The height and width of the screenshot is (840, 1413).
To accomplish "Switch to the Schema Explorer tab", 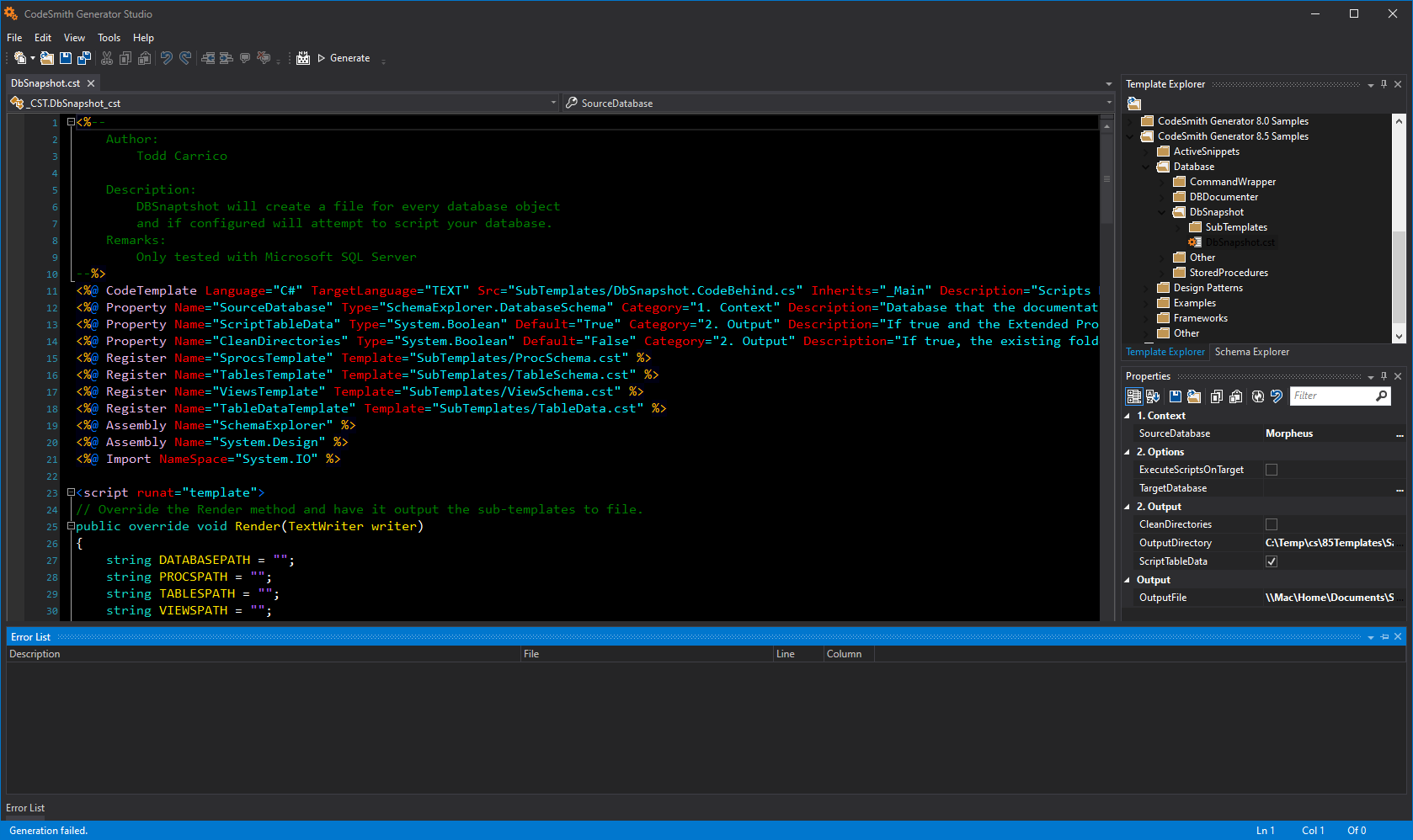I will 1252,352.
